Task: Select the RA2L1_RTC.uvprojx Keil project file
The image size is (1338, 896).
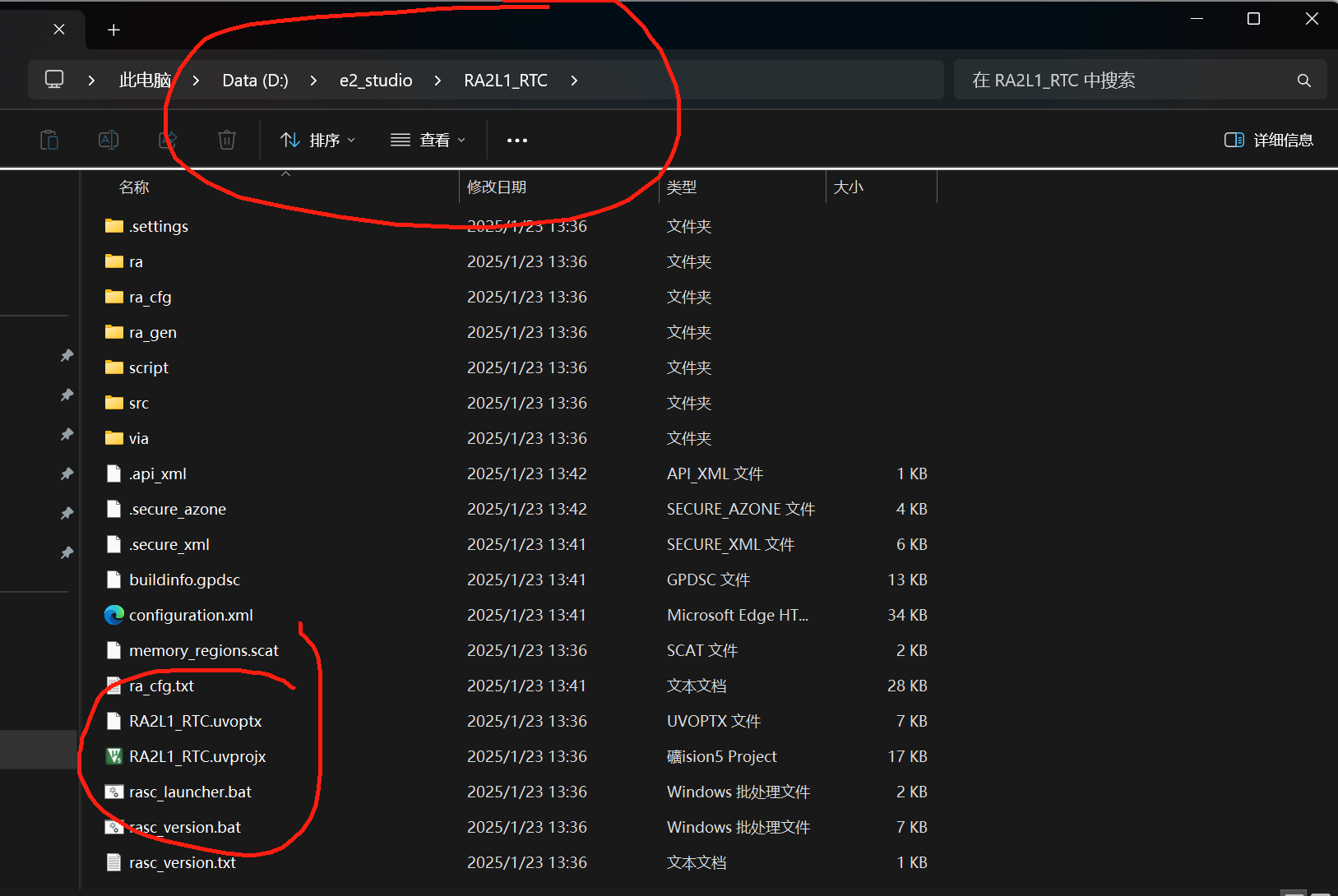Action: [197, 756]
